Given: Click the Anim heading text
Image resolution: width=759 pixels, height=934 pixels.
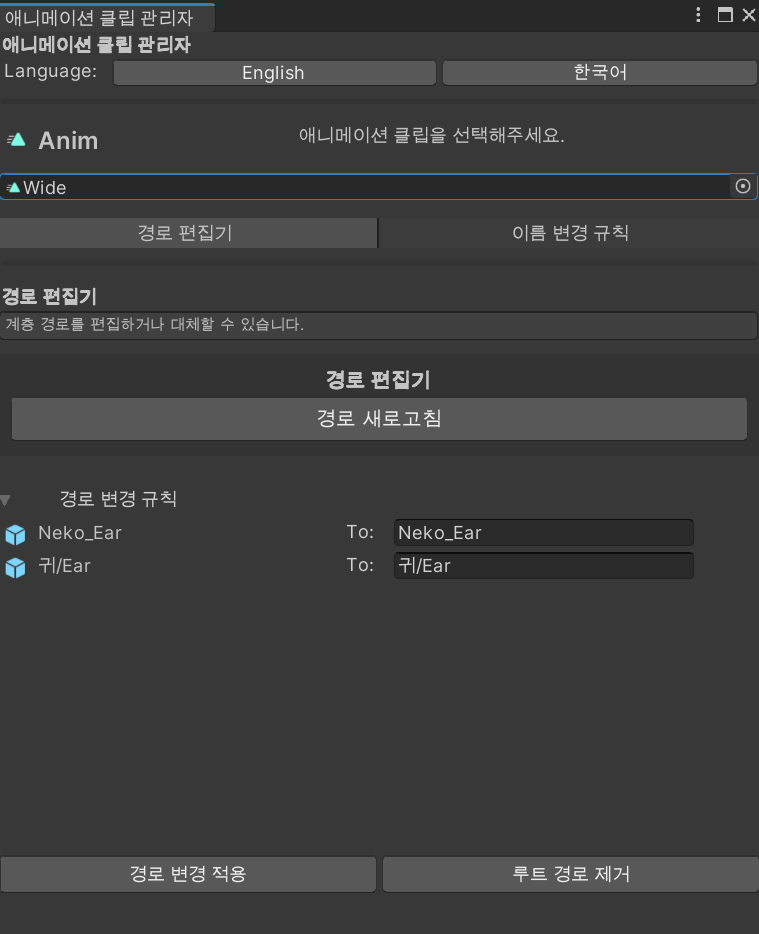Looking at the screenshot, I should pos(69,141).
